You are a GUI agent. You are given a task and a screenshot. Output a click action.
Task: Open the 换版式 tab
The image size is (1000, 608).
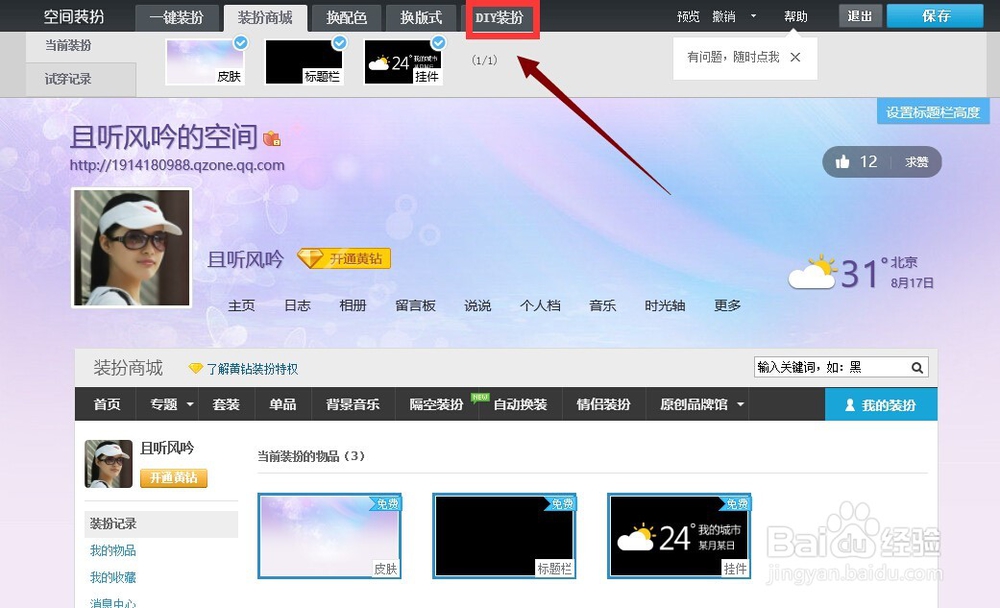(x=421, y=18)
